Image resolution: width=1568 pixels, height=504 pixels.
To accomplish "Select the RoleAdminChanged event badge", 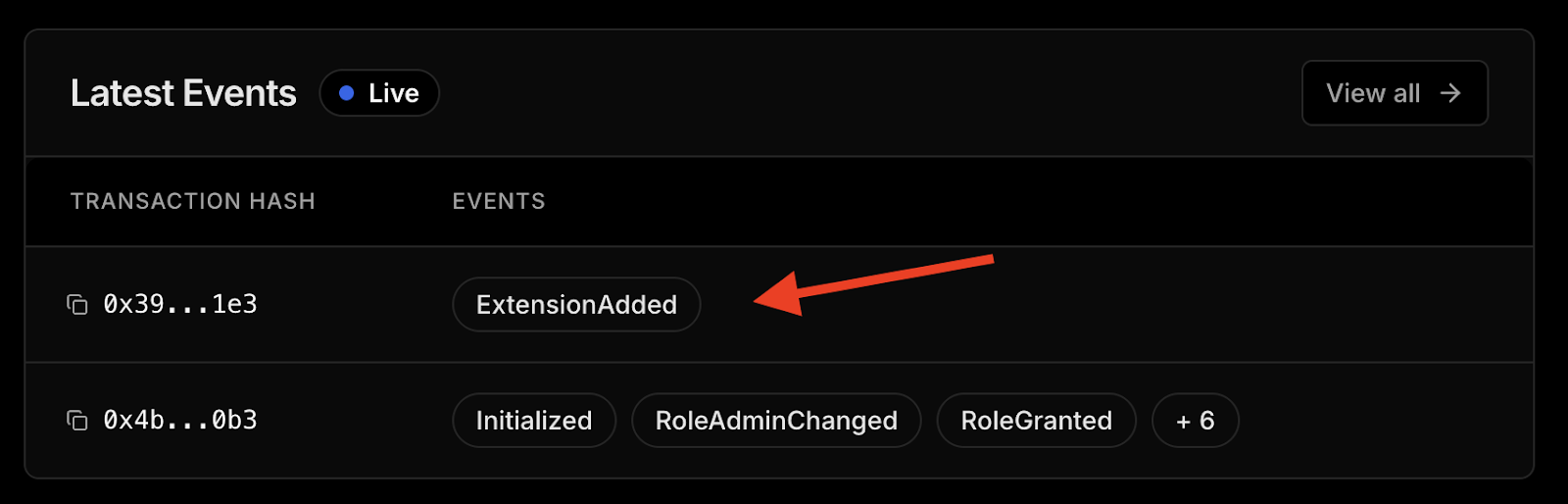I will [776, 421].
